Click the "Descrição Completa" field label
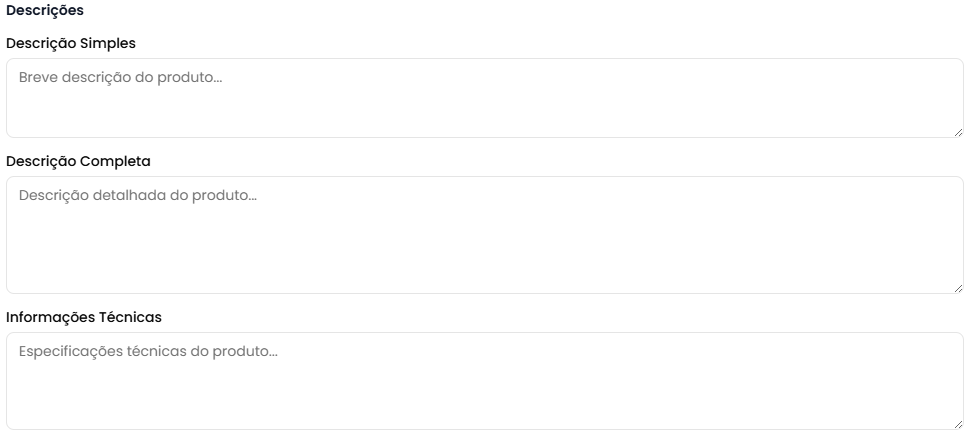 click(78, 161)
